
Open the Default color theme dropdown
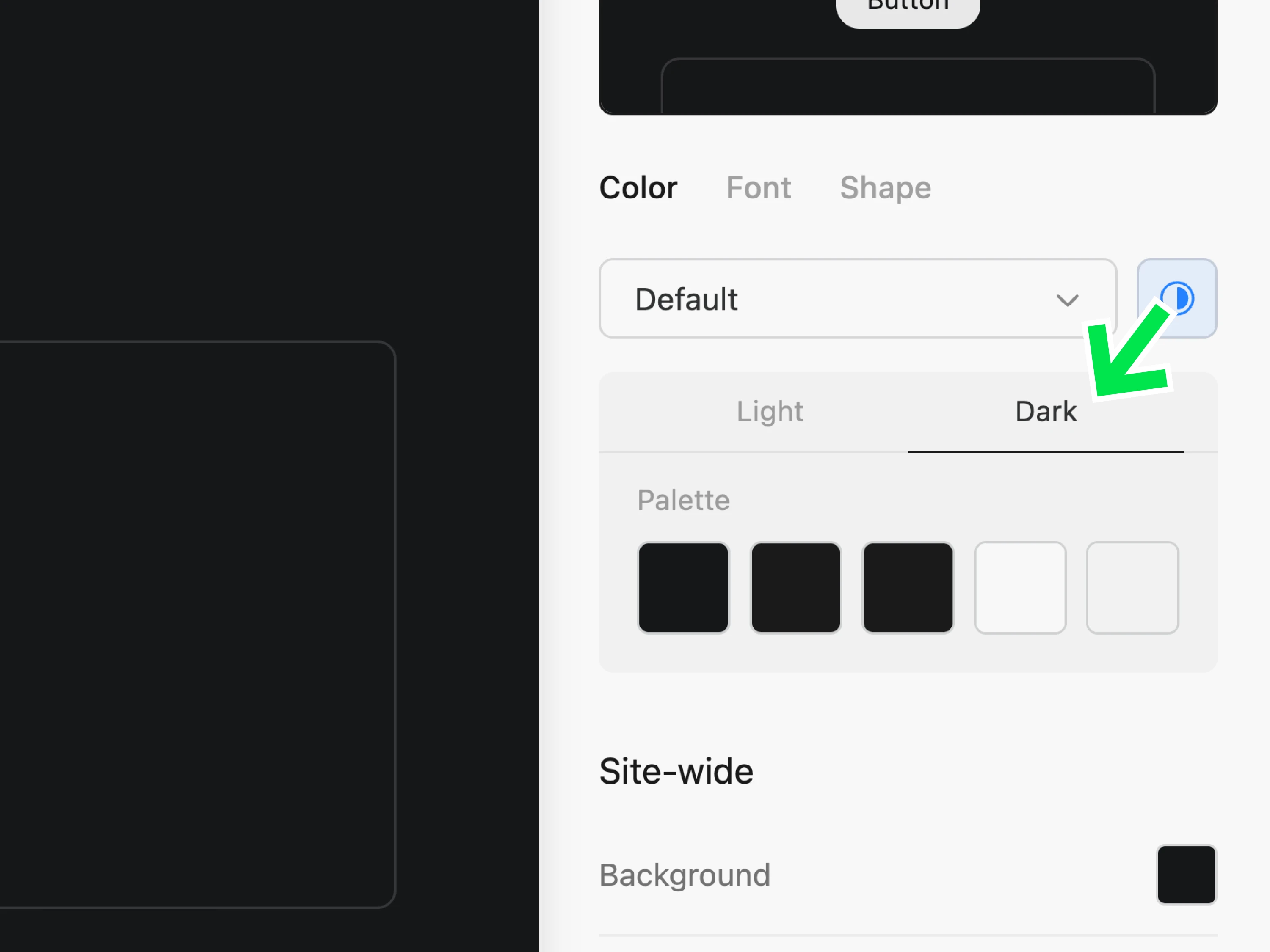(857, 299)
